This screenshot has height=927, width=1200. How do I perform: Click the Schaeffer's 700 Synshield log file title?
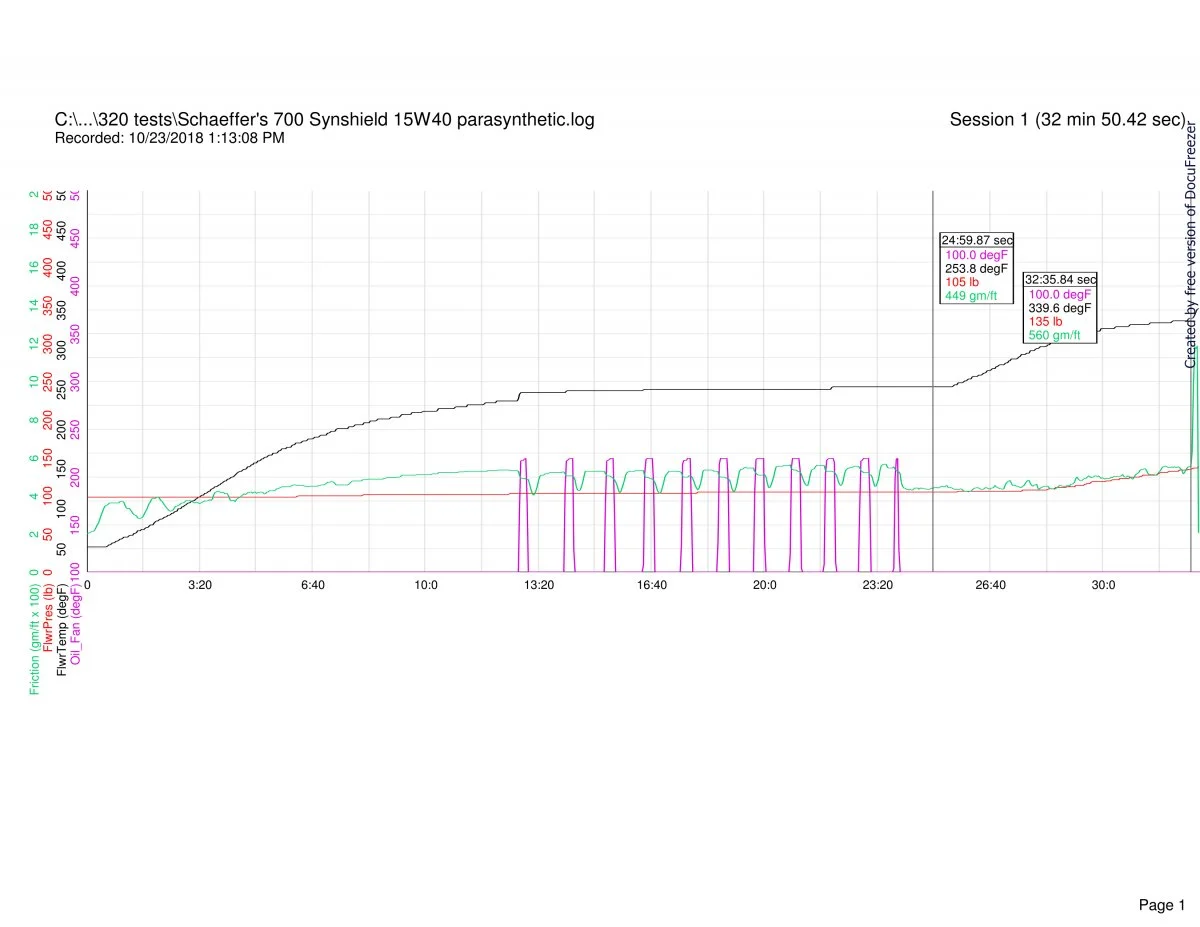click(x=324, y=120)
